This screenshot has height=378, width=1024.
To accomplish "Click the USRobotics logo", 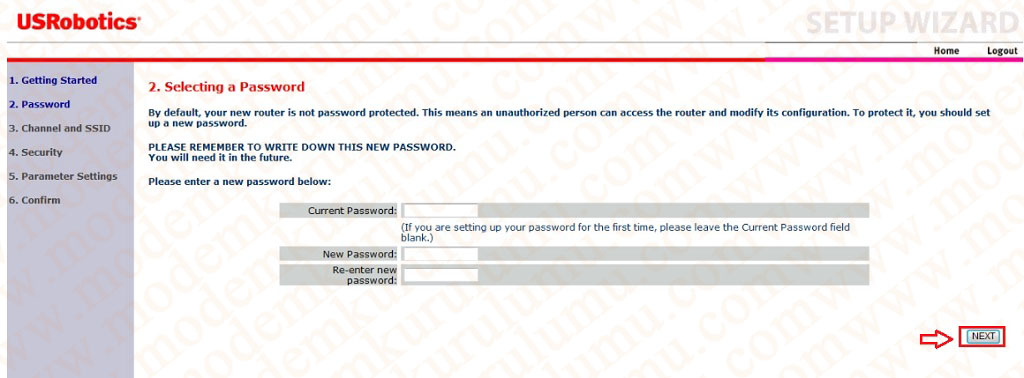I will point(78,22).
